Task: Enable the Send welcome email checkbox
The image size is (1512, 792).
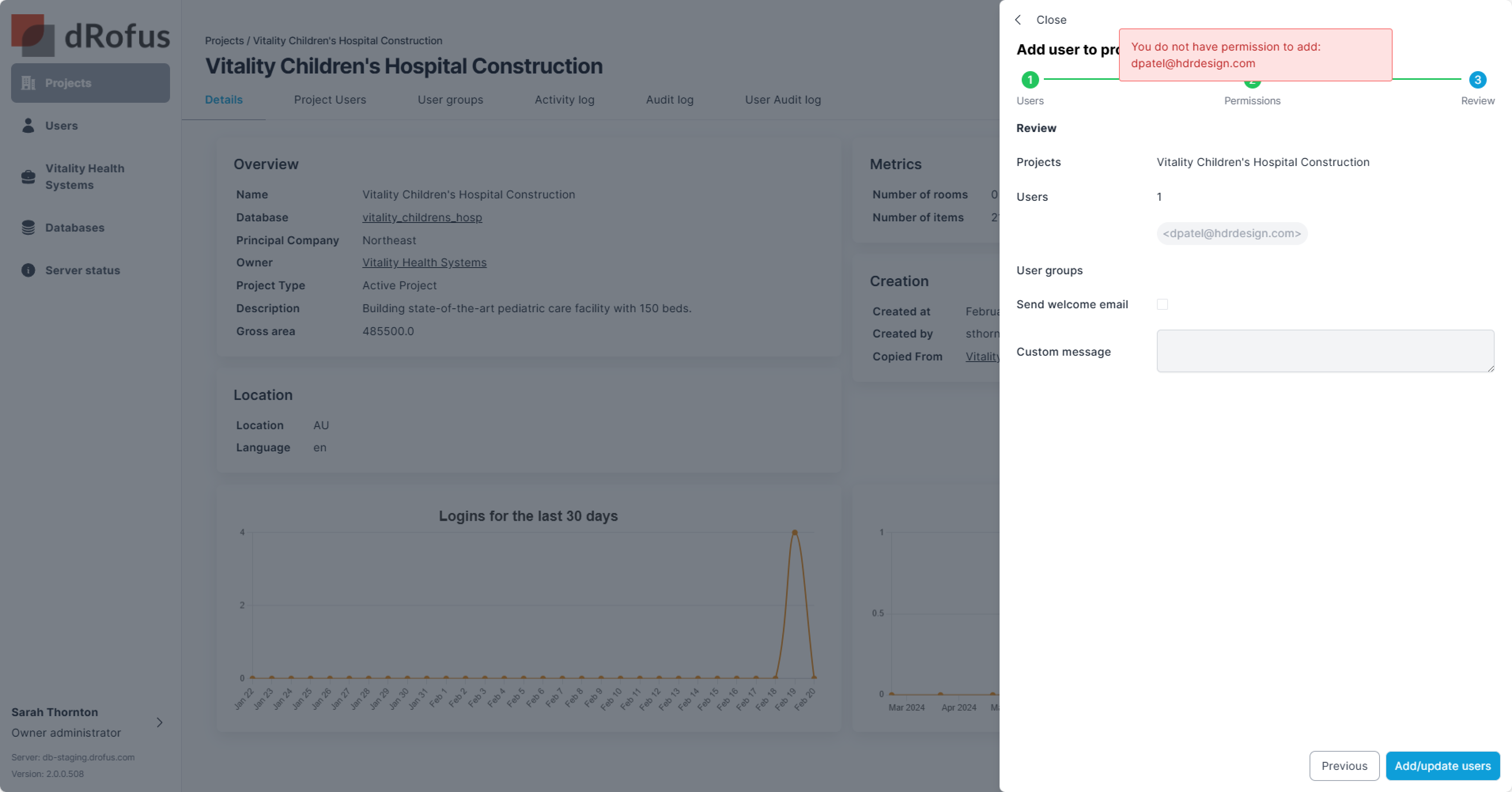Action: [1162, 304]
